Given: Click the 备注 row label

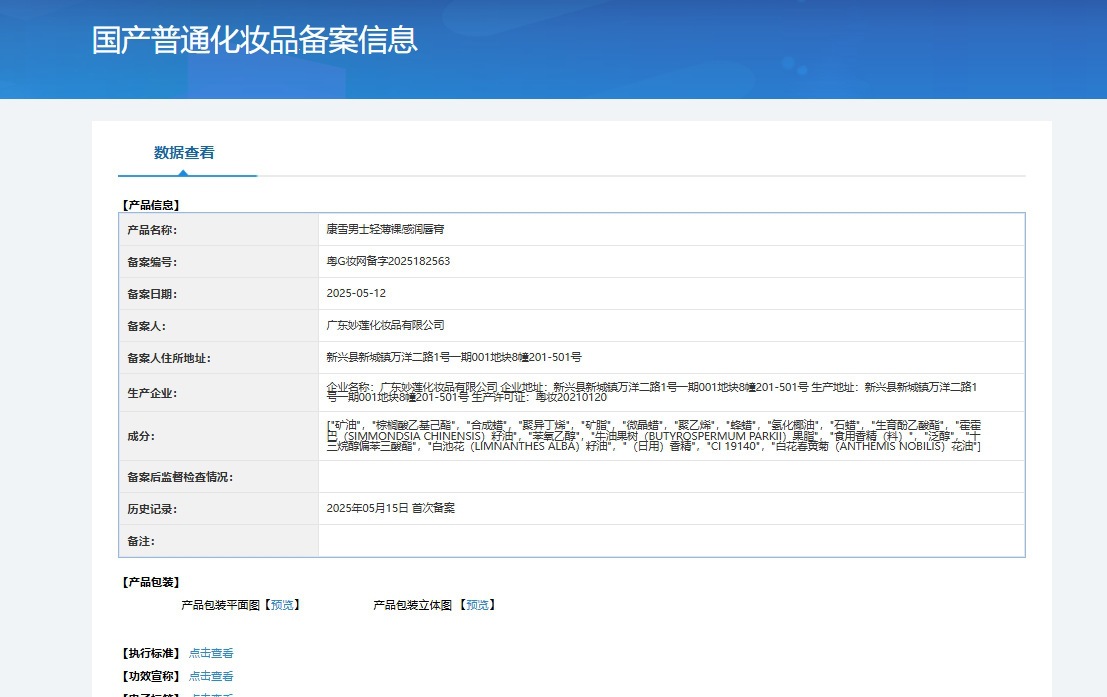Looking at the screenshot, I should tap(141, 541).
